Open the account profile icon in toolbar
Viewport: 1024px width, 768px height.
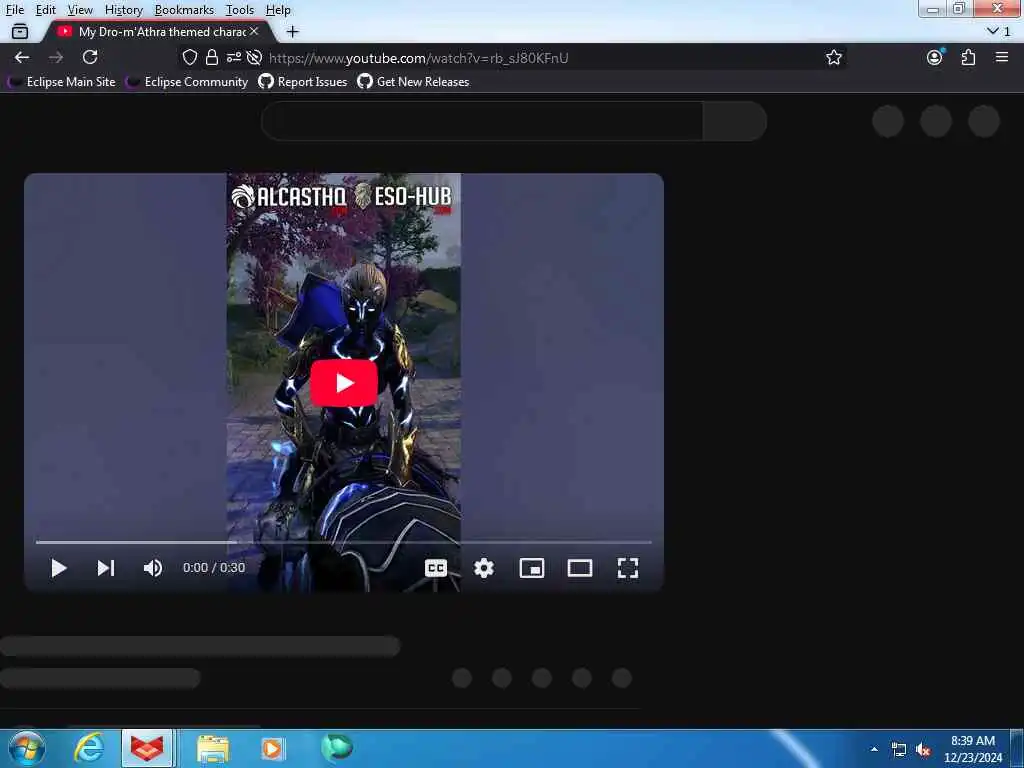point(935,57)
